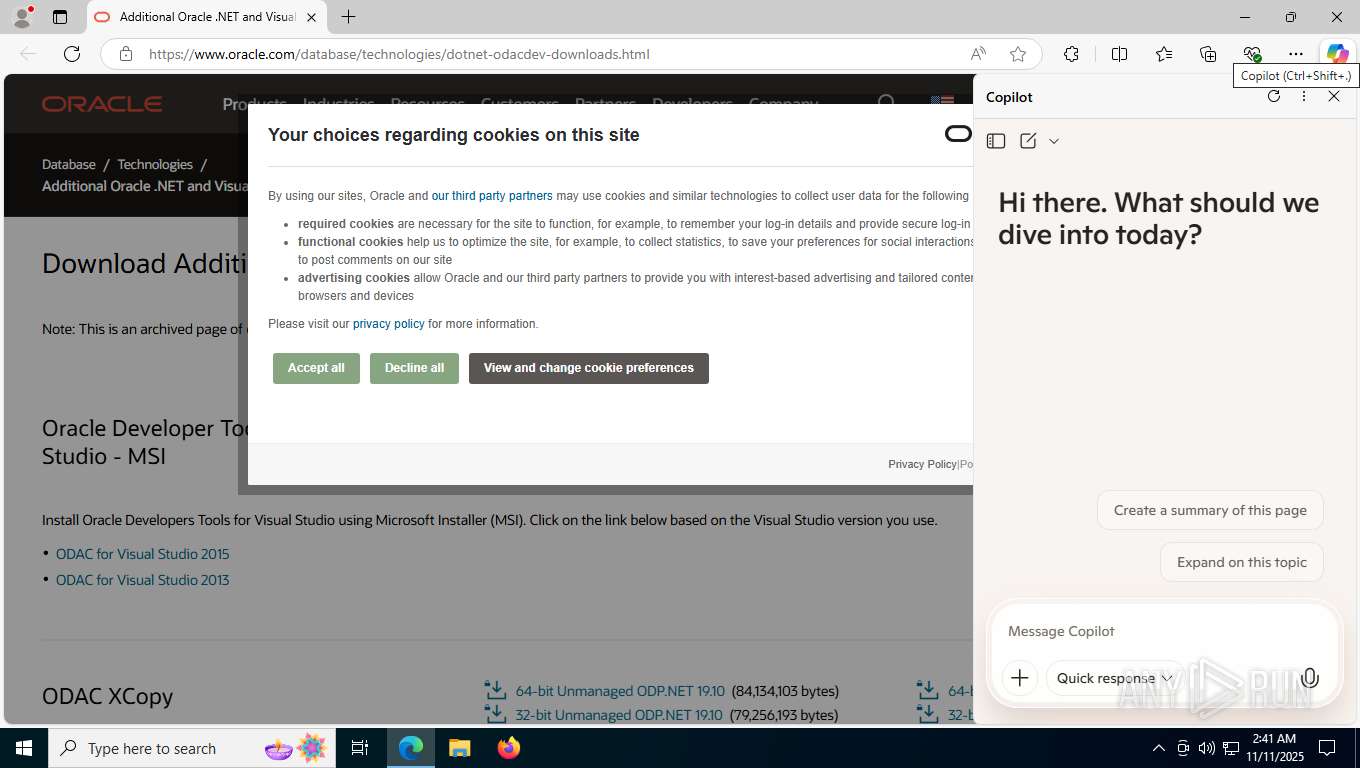Open the tab actions menu icon
This screenshot has width=1360, height=768.
60,17
